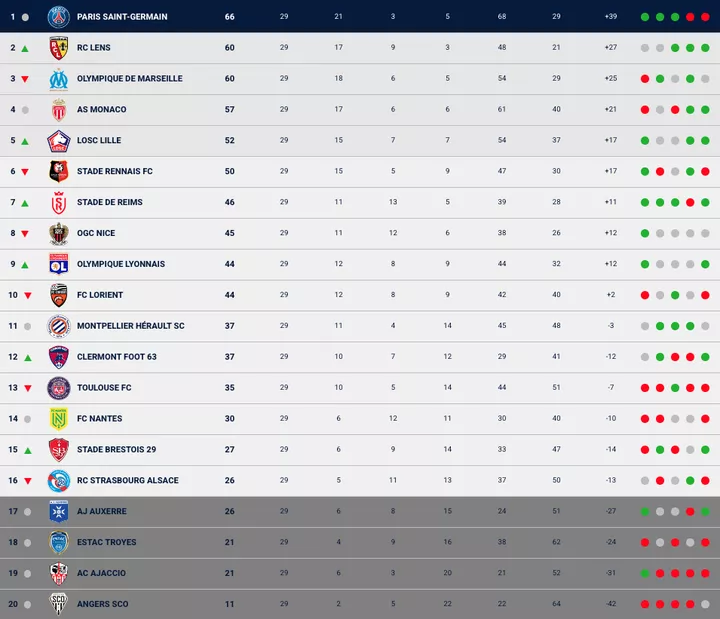
Task: Click the FC Nantes yellow crest
Action: pos(58,419)
